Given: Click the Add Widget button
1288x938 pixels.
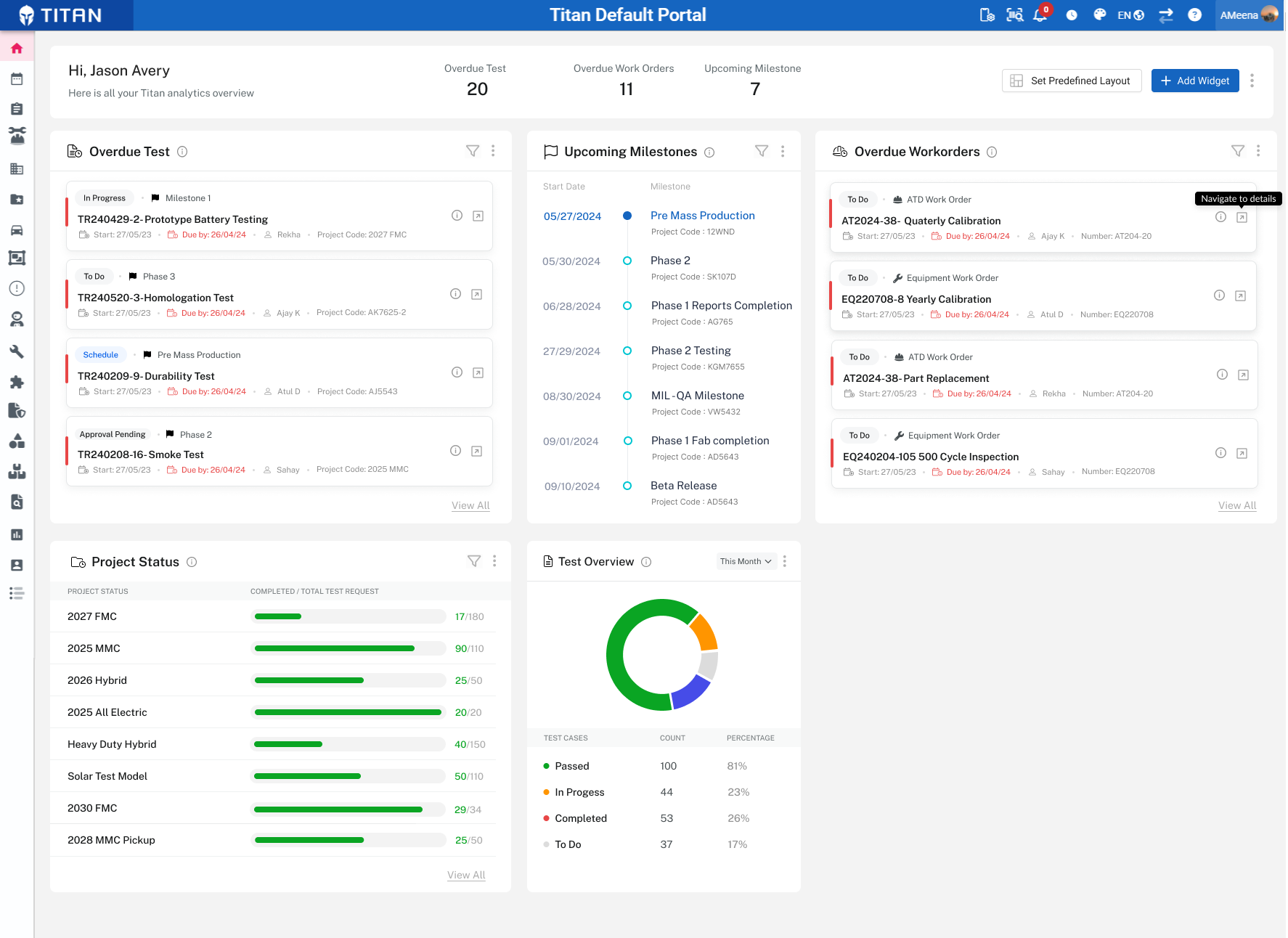Looking at the screenshot, I should 1195,81.
